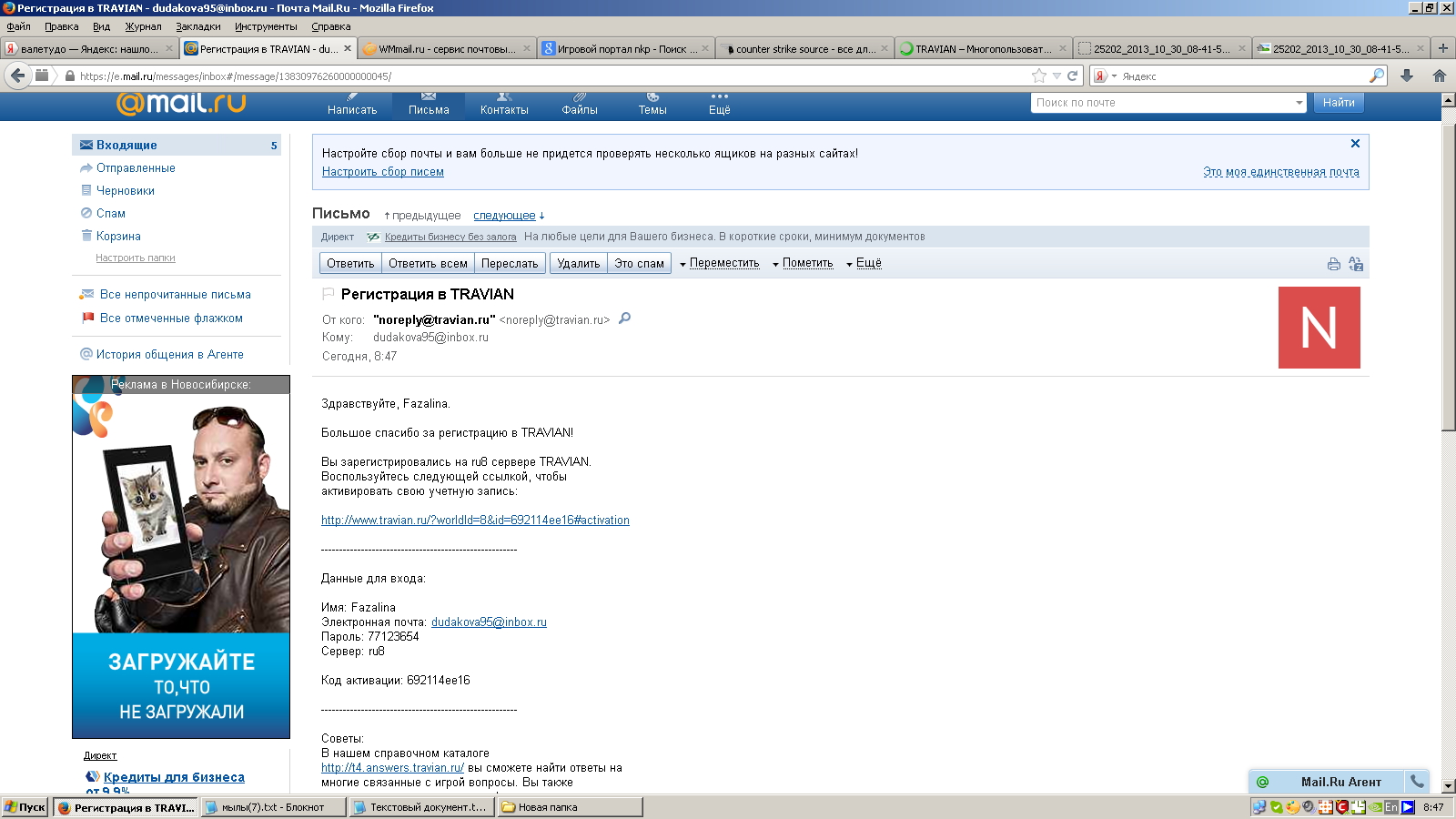Open the Корзина folder
This screenshot has width=1456, height=819.
[x=118, y=237]
